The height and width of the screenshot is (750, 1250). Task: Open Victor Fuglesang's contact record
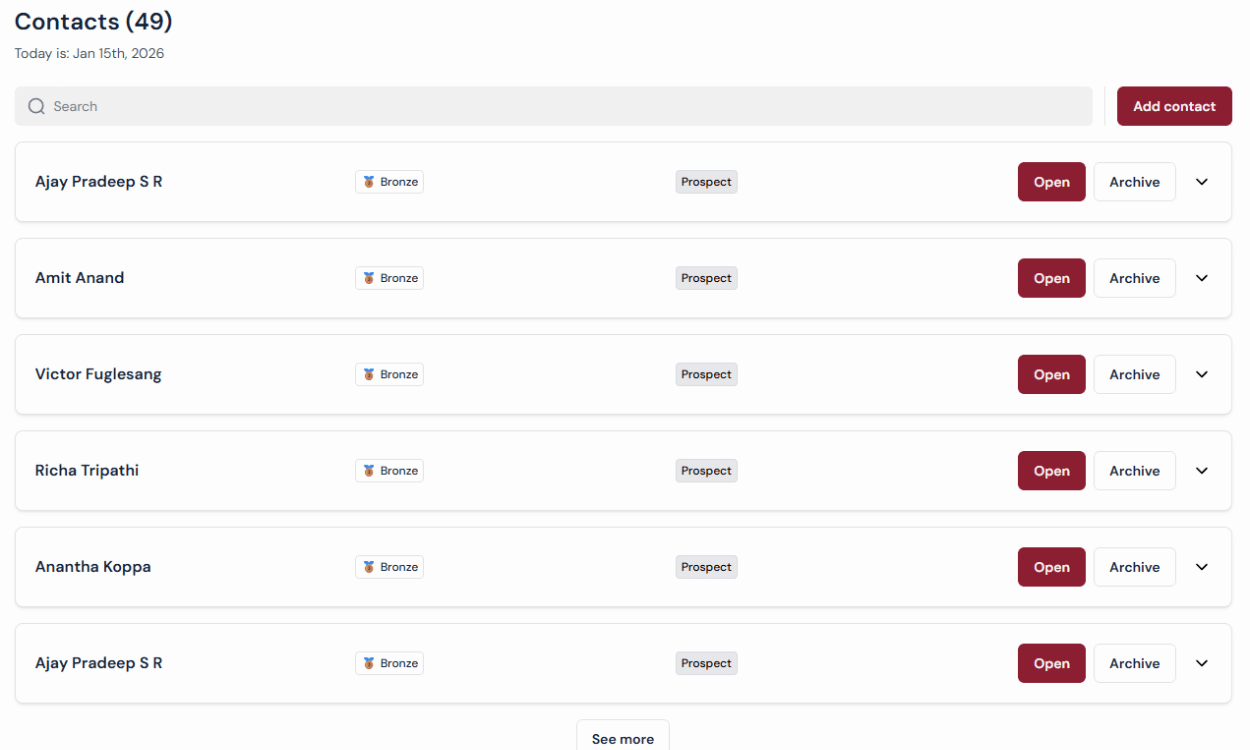point(1051,374)
